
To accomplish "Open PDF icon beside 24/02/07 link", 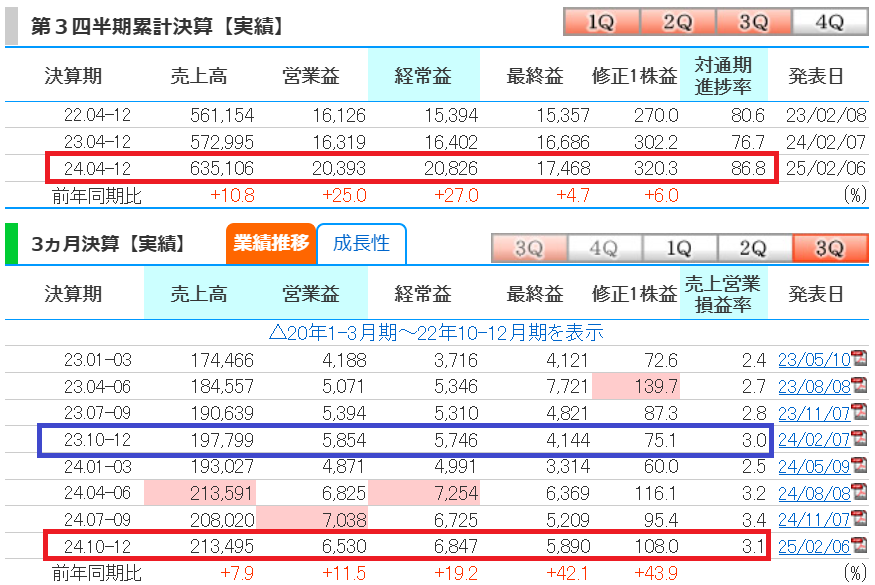I will [859, 439].
